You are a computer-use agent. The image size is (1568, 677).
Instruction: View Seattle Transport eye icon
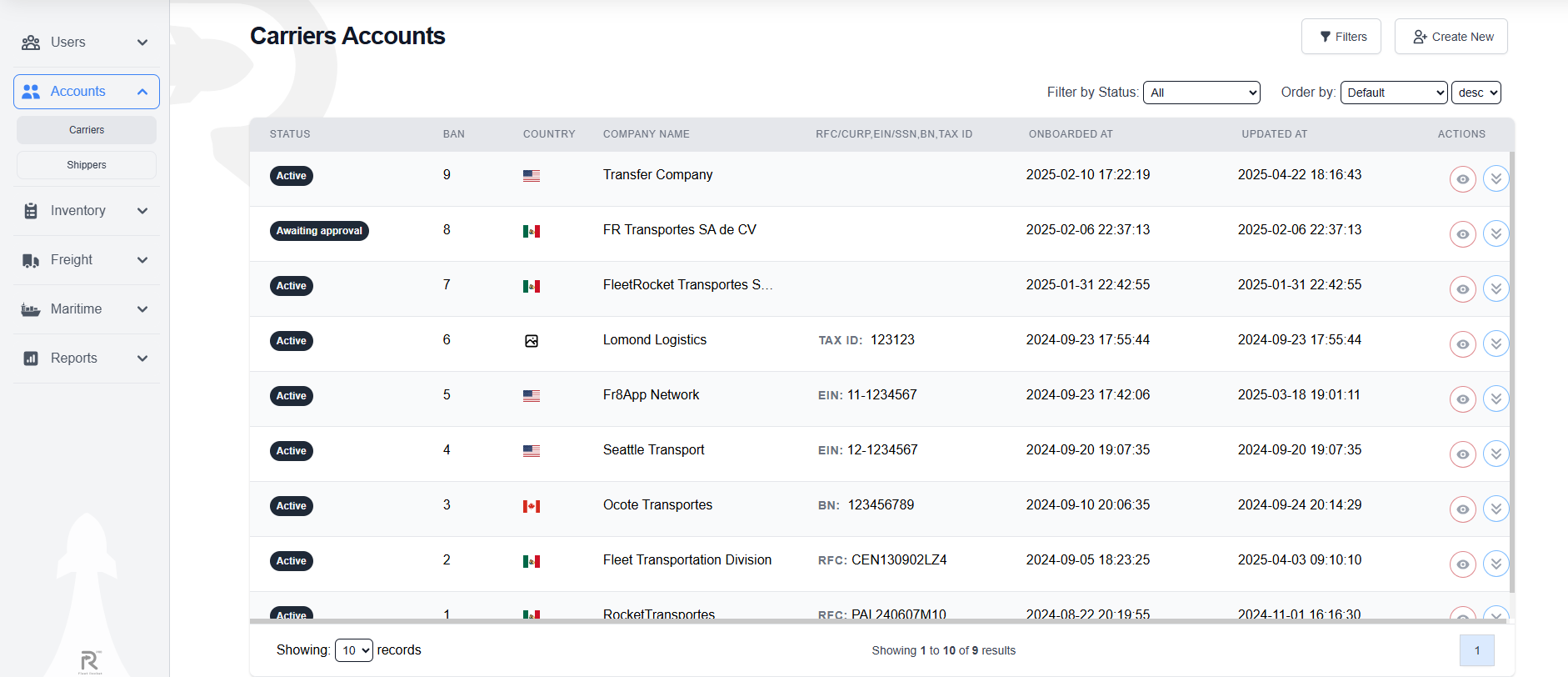(1463, 454)
